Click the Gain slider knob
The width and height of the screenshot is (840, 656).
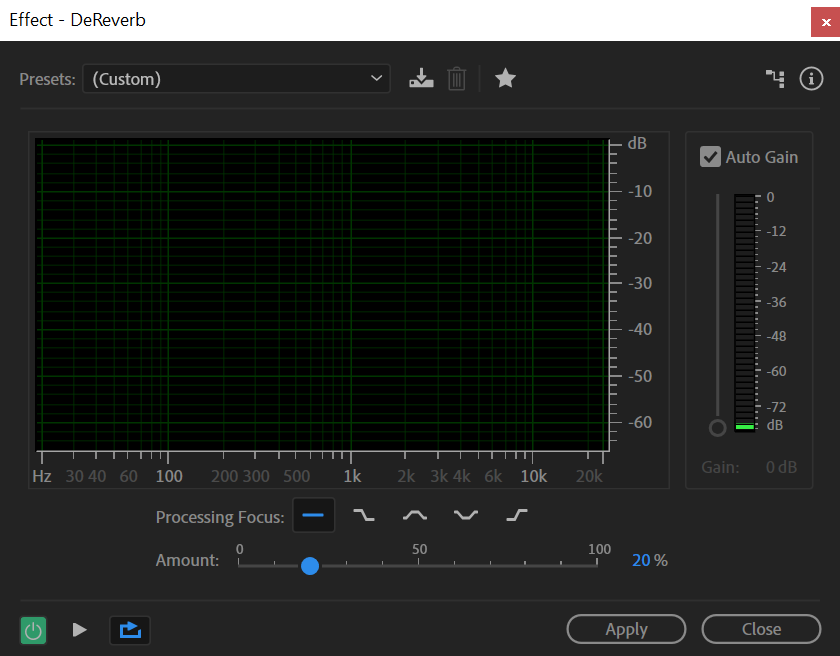point(717,428)
